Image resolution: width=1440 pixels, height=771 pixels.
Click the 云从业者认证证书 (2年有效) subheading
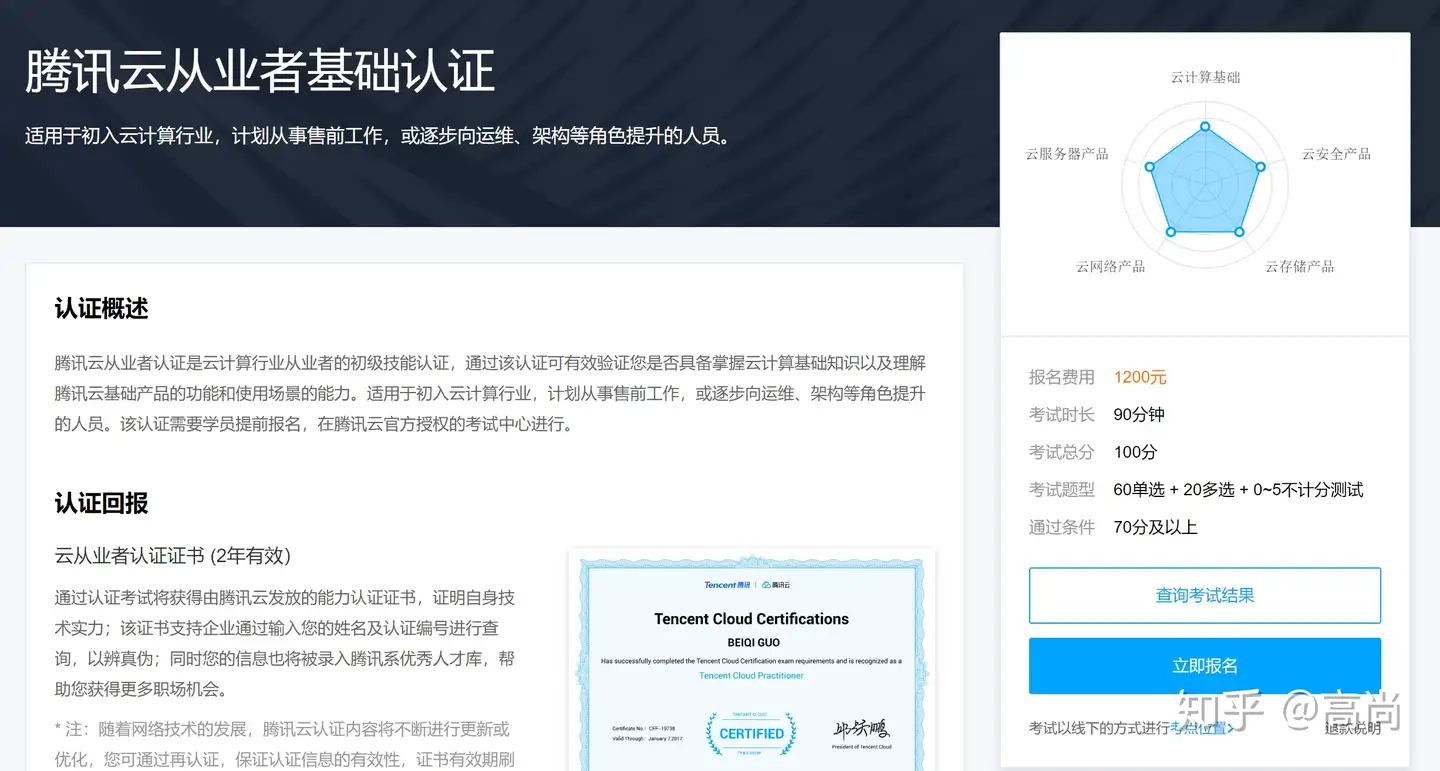pos(173,556)
